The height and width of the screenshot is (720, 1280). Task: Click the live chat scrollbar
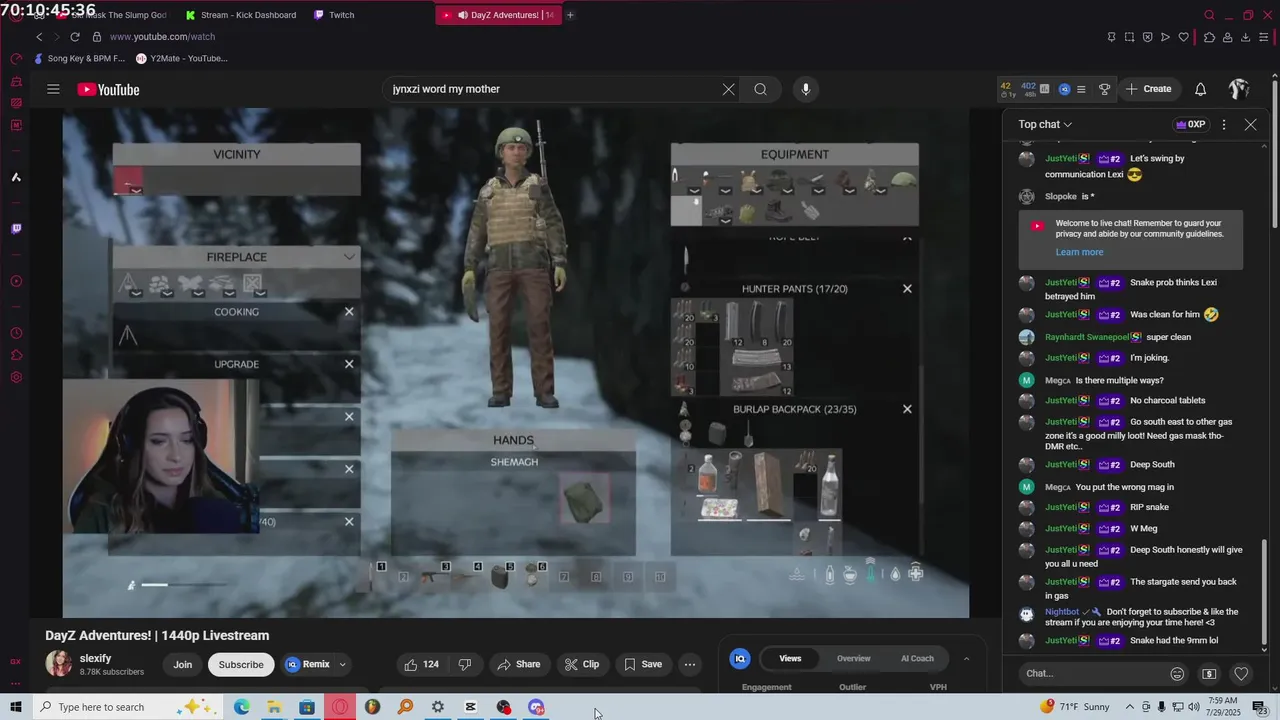(x=1265, y=594)
